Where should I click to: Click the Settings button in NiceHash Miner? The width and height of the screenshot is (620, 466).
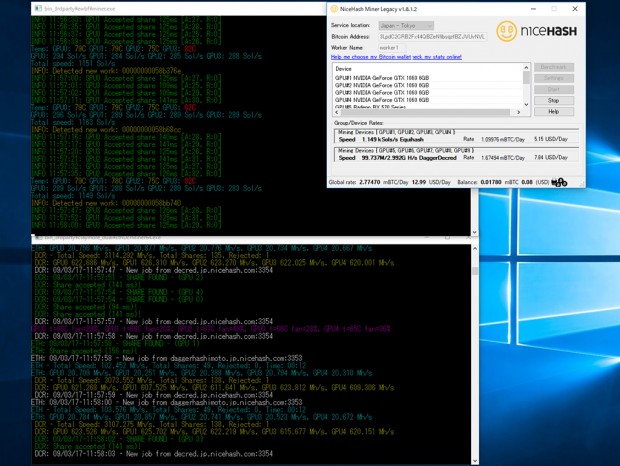554,78
